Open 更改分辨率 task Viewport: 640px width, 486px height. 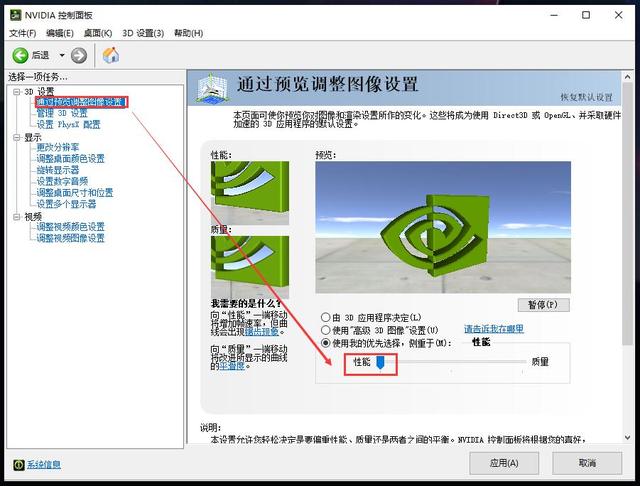click(58, 147)
